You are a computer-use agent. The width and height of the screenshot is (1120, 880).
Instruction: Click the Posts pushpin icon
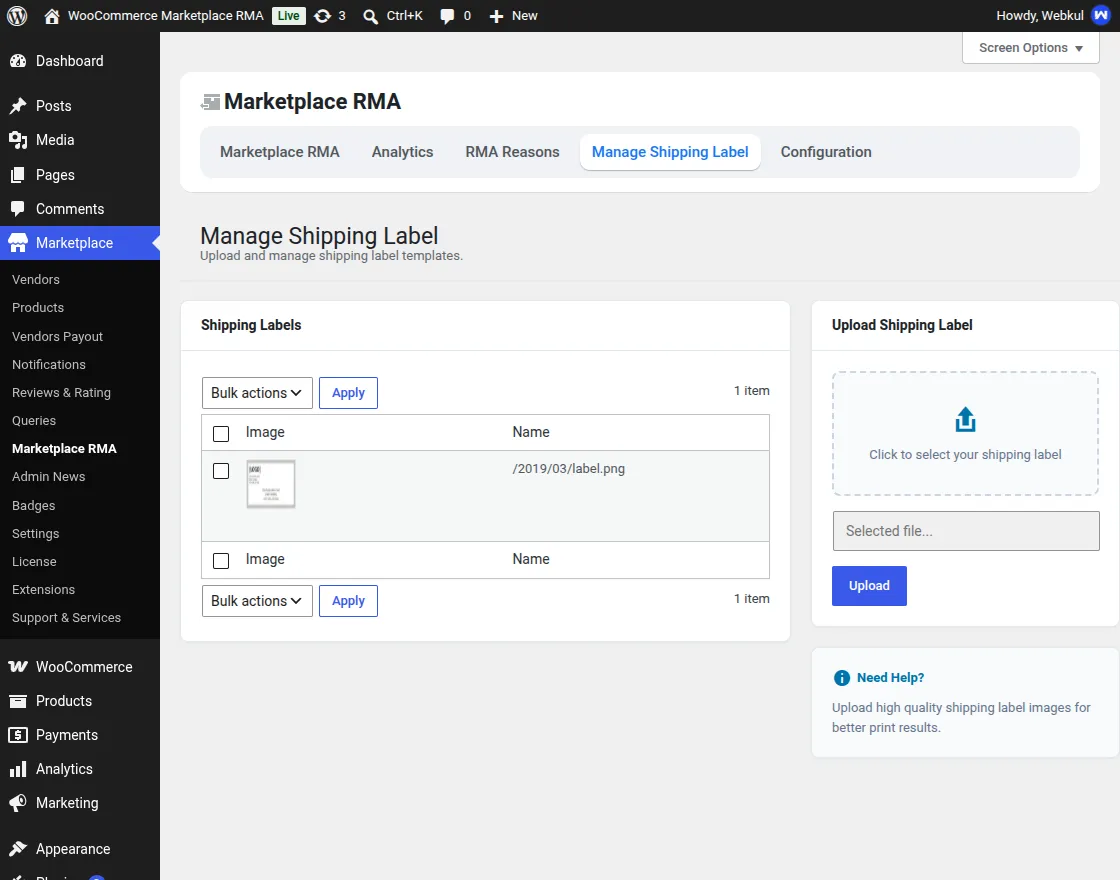pyautogui.click(x=18, y=106)
